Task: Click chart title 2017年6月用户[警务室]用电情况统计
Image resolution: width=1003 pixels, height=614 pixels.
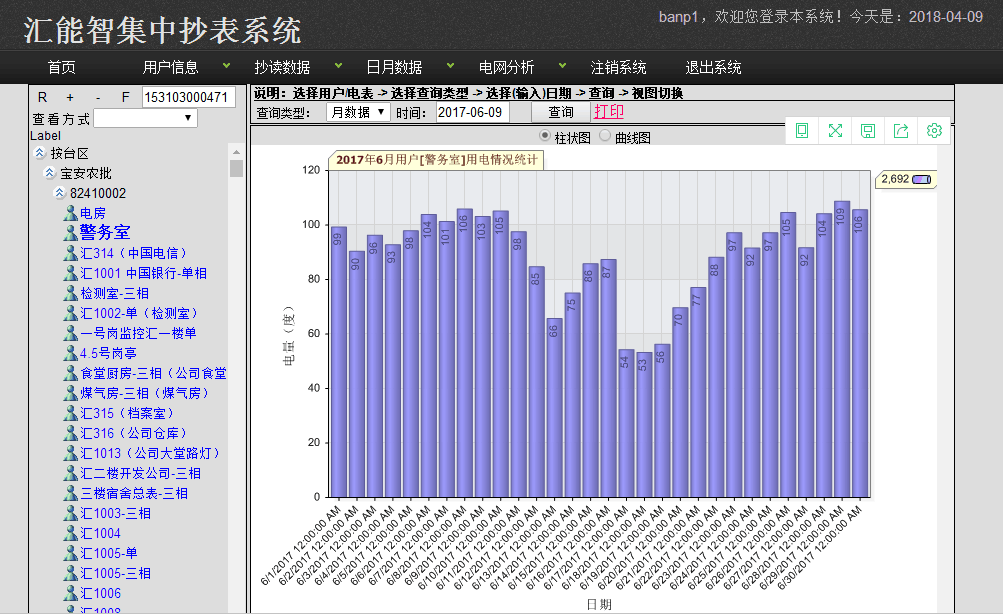Action: (x=437, y=160)
